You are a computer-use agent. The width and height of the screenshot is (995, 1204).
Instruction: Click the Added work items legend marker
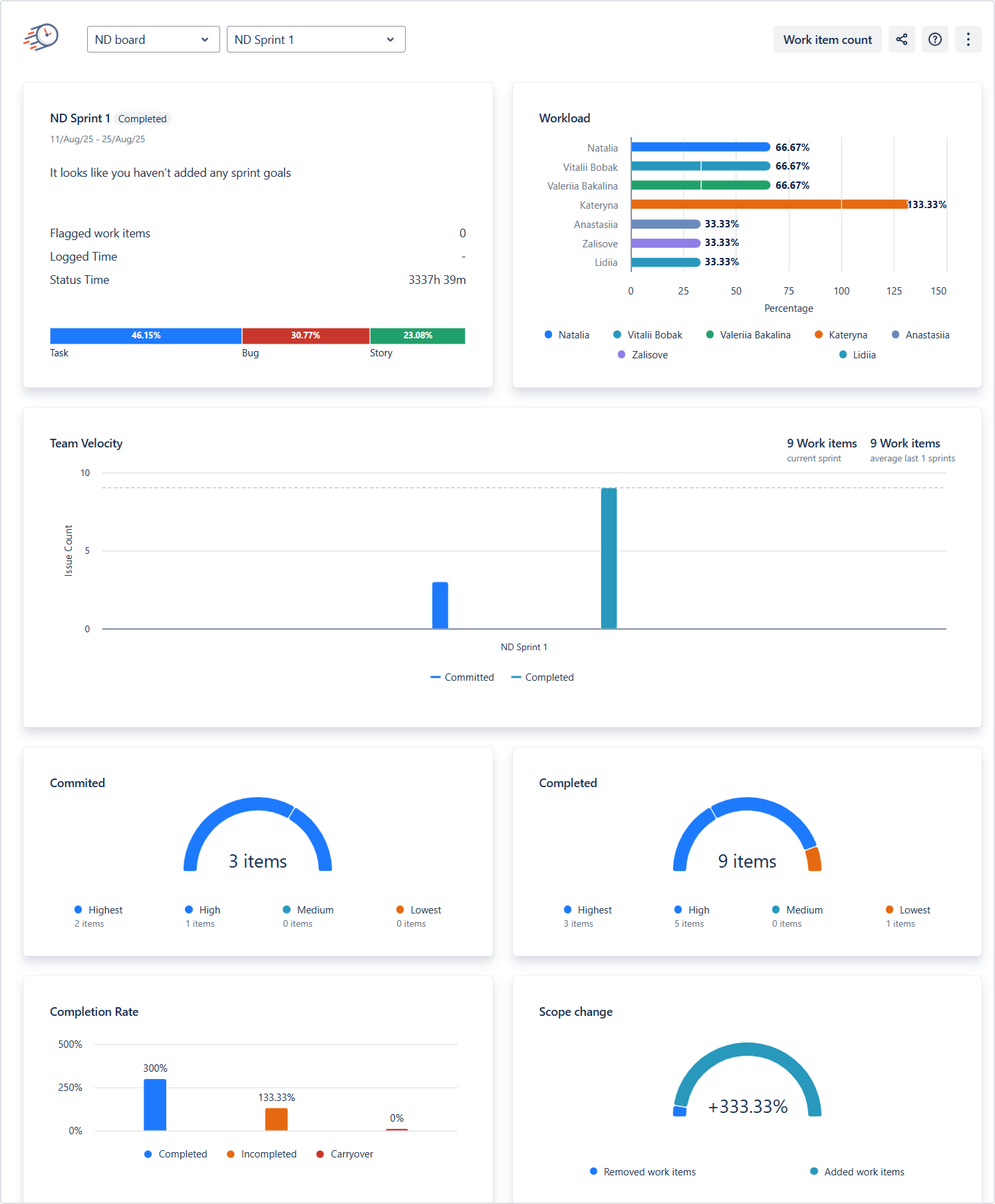click(813, 1171)
